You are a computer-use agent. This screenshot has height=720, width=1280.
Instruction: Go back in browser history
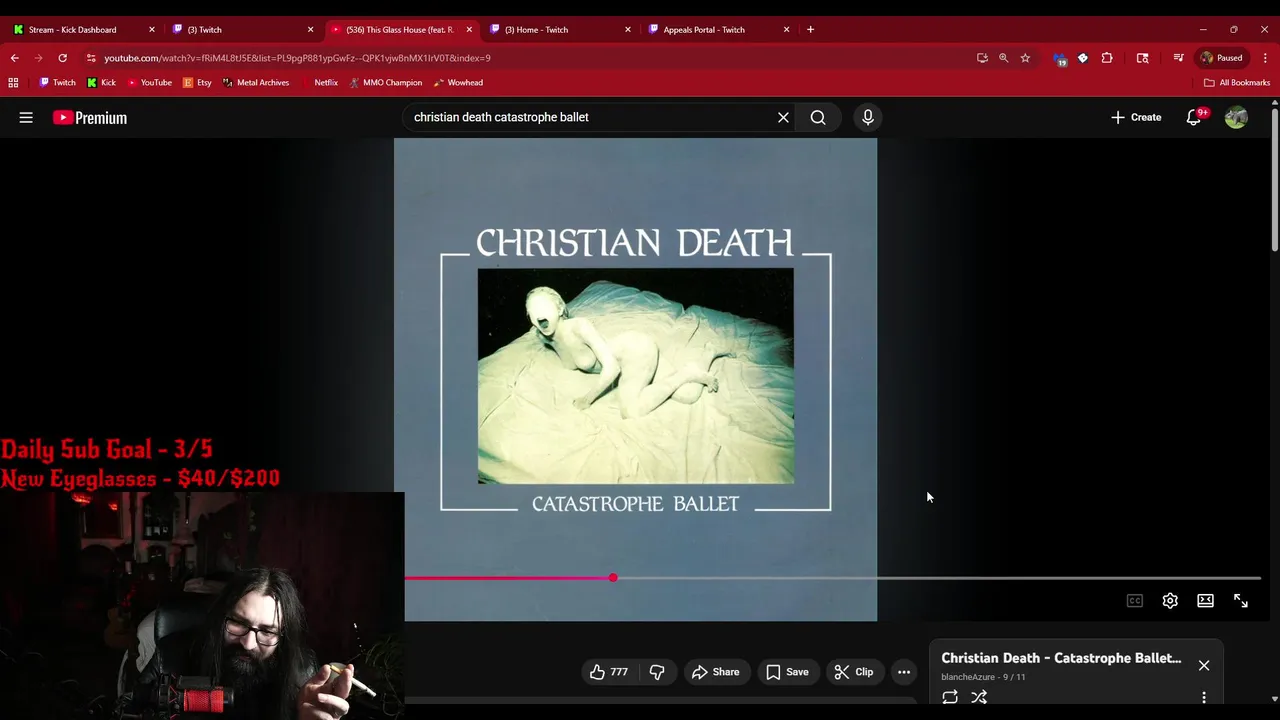coord(14,58)
